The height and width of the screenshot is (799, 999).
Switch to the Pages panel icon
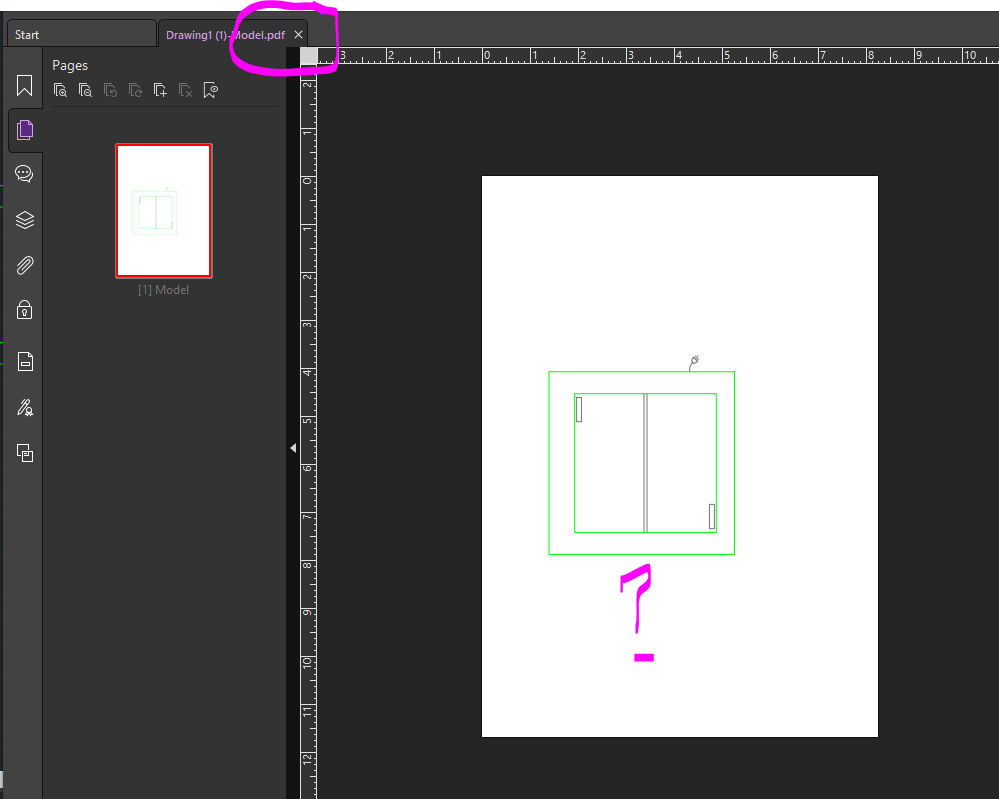pyautogui.click(x=24, y=129)
